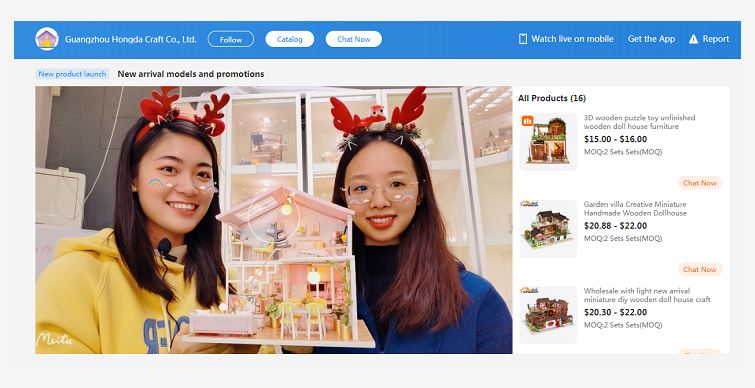Image resolution: width=755 pixels, height=388 pixels.
Task: Open the Catalog button
Action: click(289, 39)
